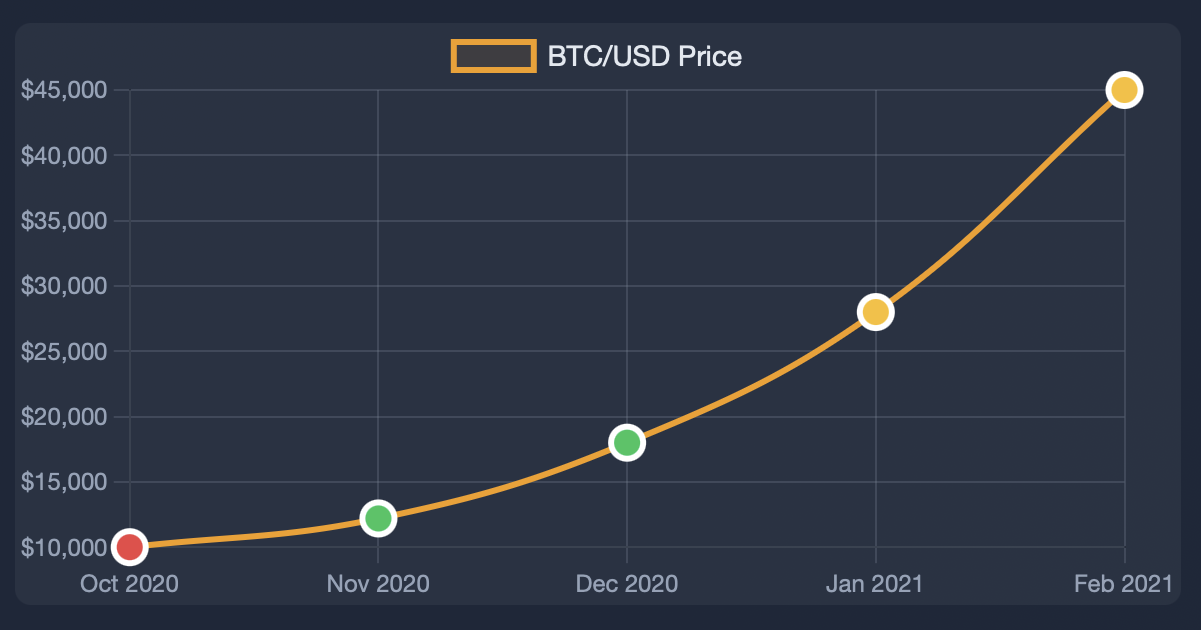Click the Feb 2021 peak data point
This screenshot has width=1201, height=630.
tap(1124, 90)
